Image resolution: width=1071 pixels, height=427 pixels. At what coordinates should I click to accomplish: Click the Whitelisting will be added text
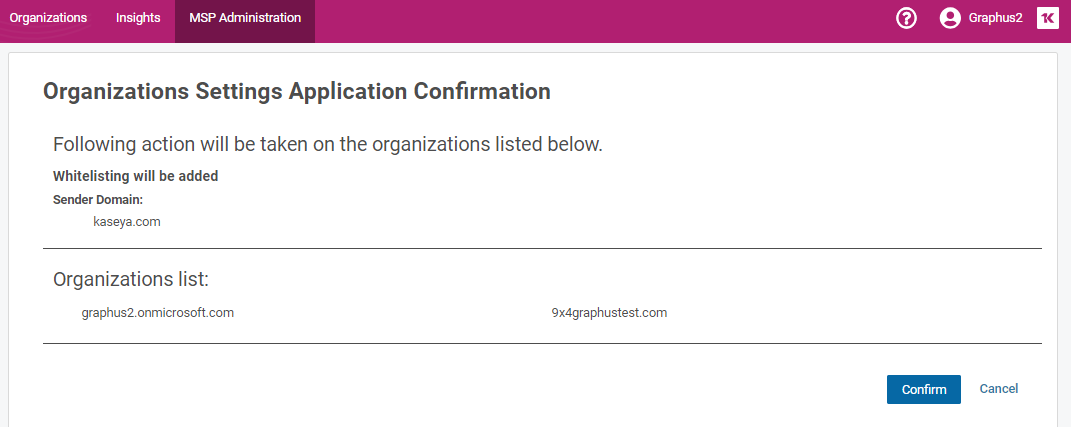tap(135, 176)
